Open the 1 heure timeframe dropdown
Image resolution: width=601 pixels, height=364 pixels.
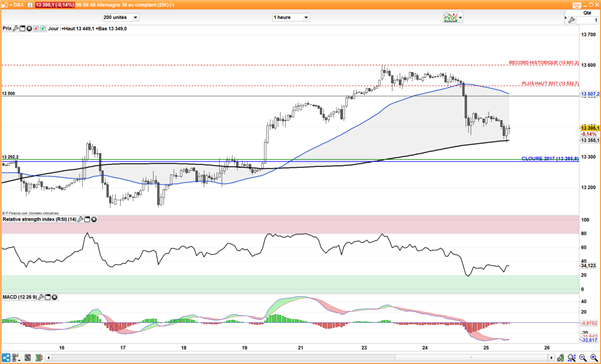291,17
